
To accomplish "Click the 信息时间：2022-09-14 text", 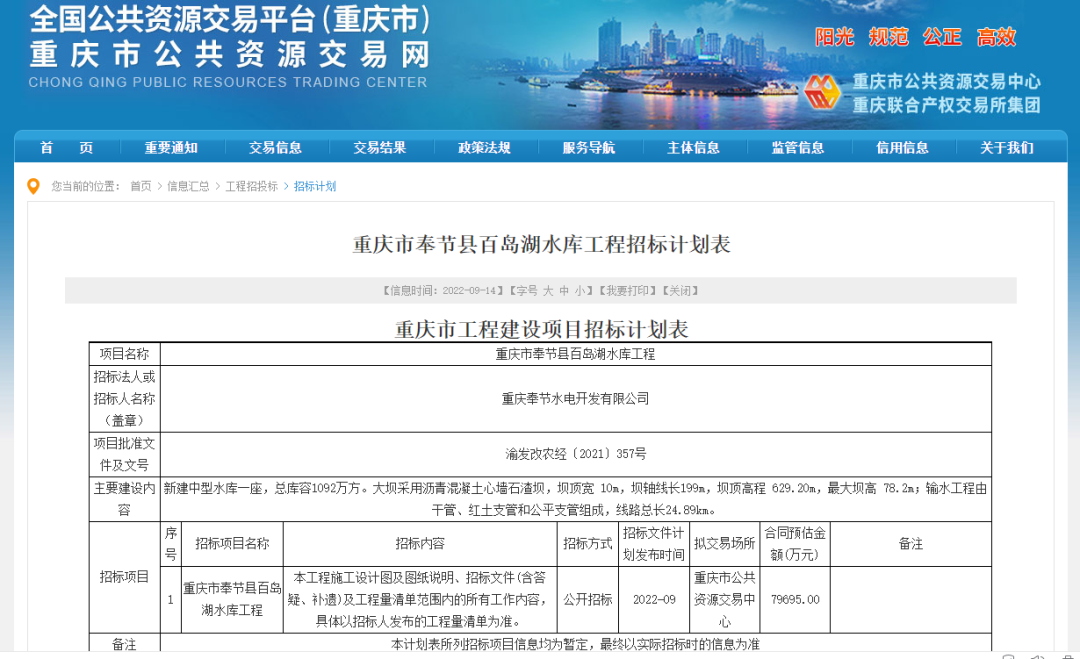I will coord(444,291).
